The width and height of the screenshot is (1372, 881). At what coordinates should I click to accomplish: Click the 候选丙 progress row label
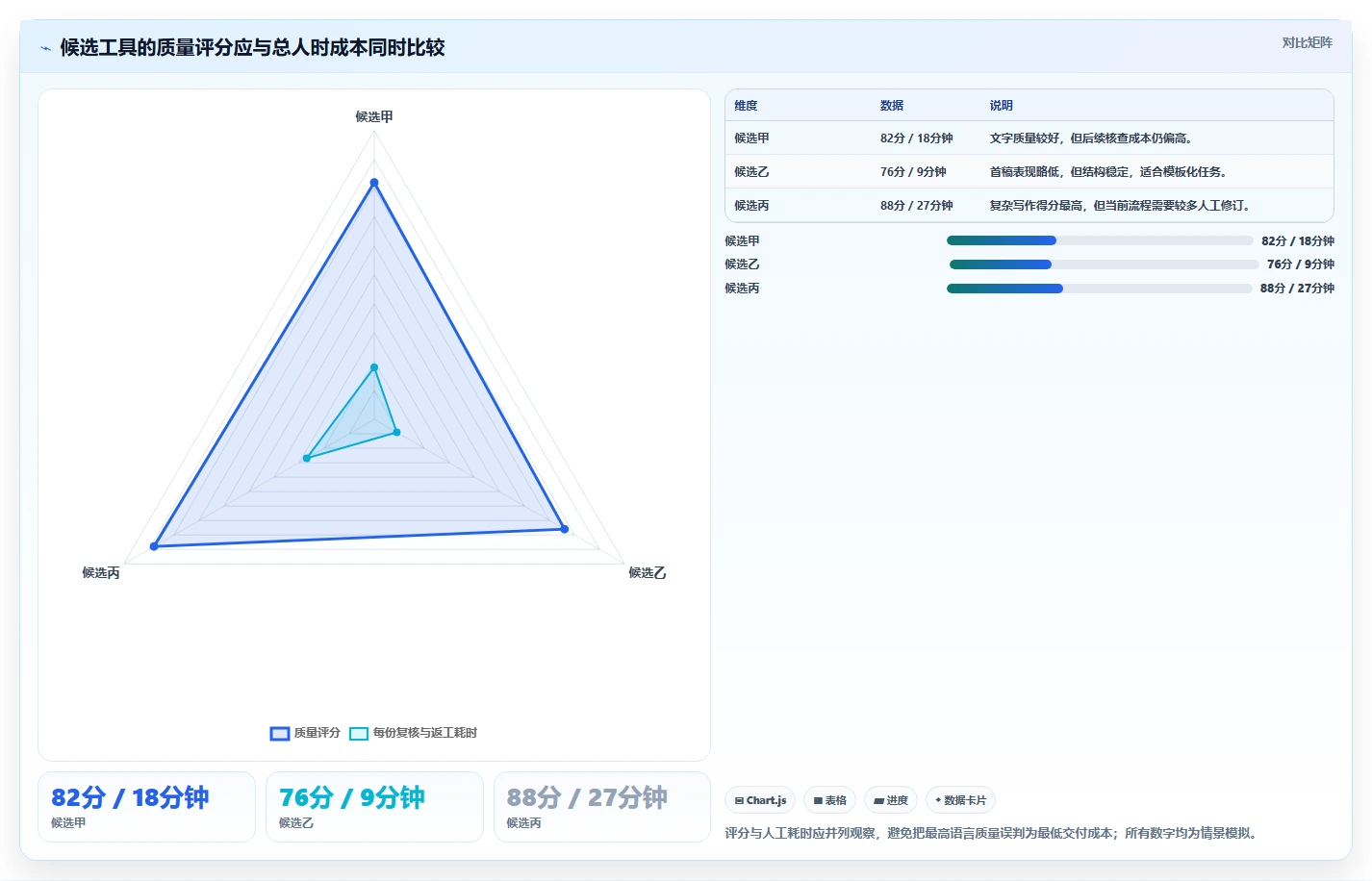[742, 289]
